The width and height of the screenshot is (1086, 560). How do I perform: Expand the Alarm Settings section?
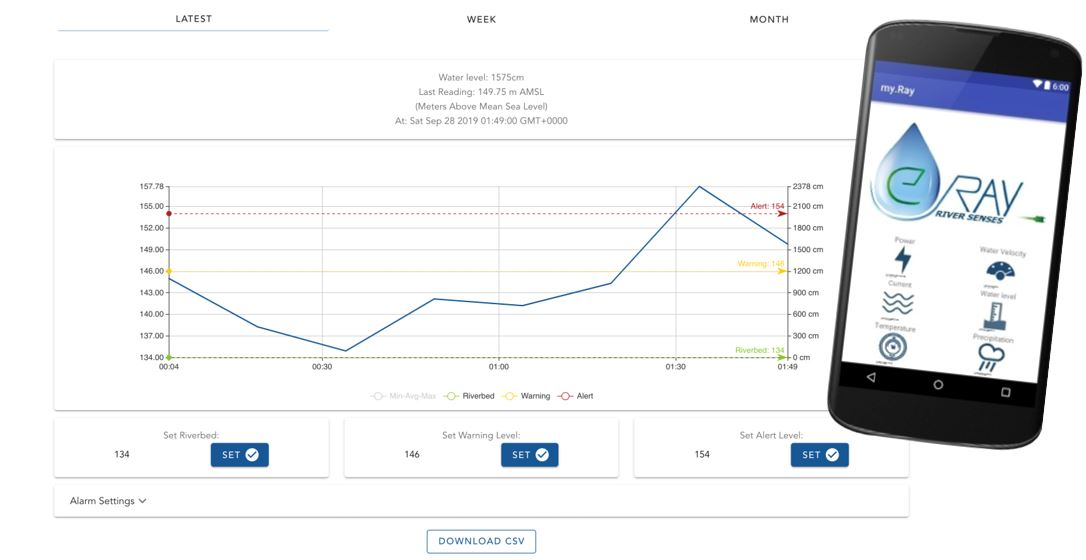[x=108, y=501]
